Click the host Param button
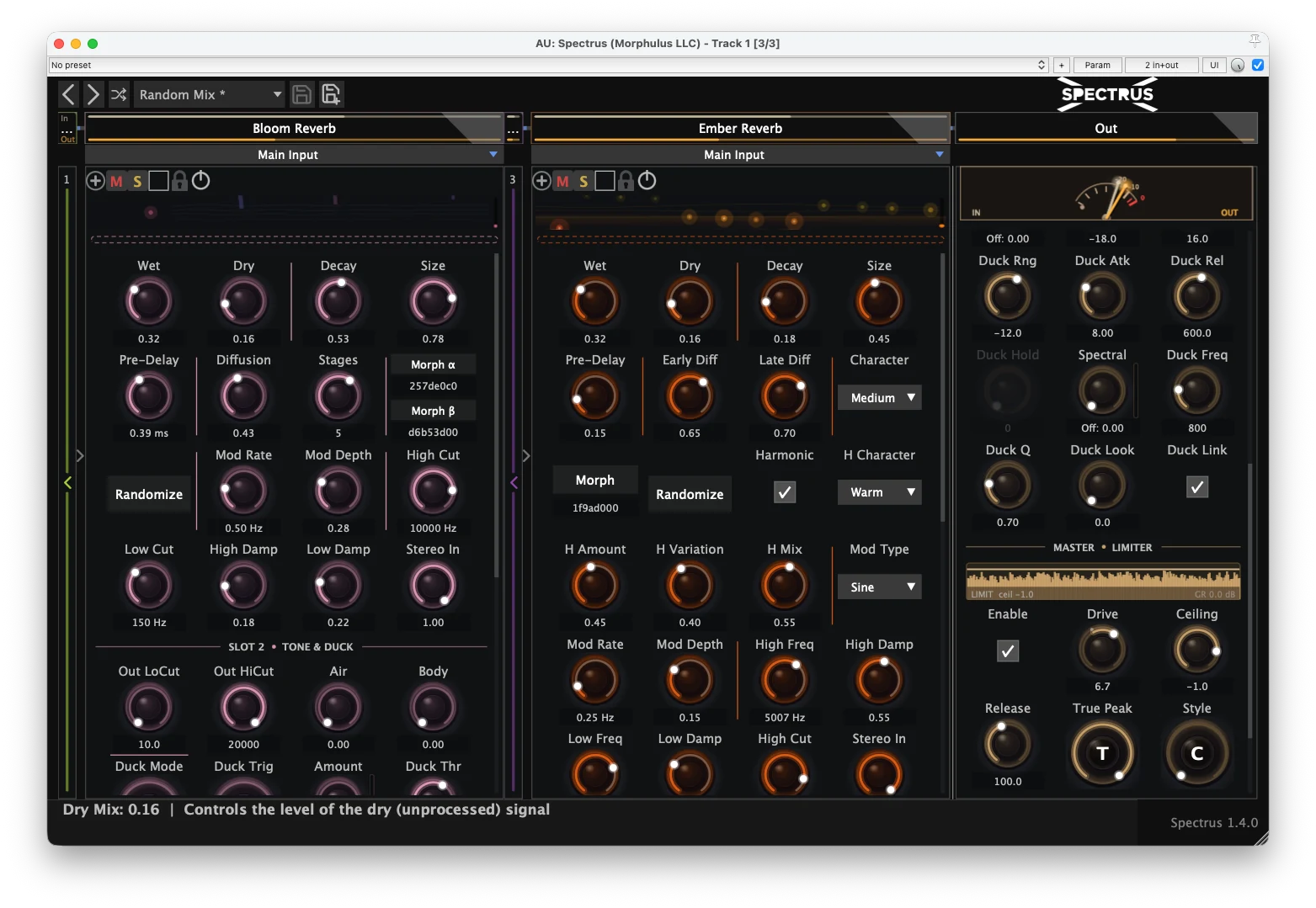The height and width of the screenshot is (908, 1316). 1097,65
